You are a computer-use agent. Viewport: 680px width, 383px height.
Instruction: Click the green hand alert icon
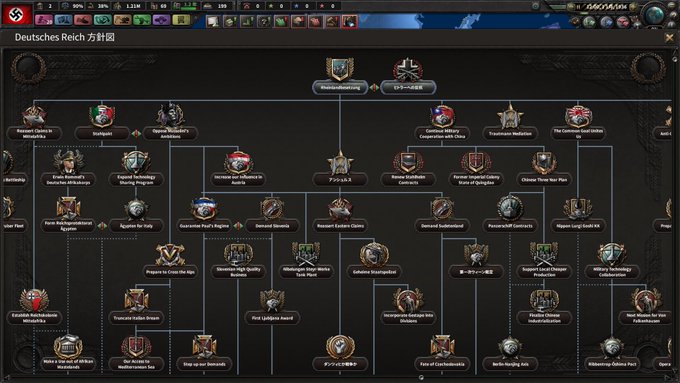pyautogui.click(x=281, y=21)
